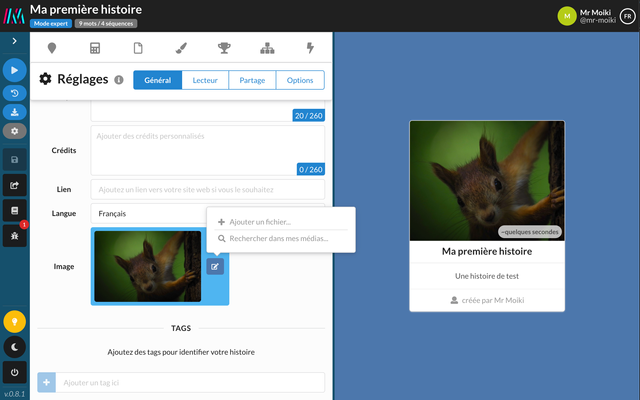This screenshot has height=400, width=640.
Task: Click the yellow lightbulb tips button
Action: pos(14,322)
